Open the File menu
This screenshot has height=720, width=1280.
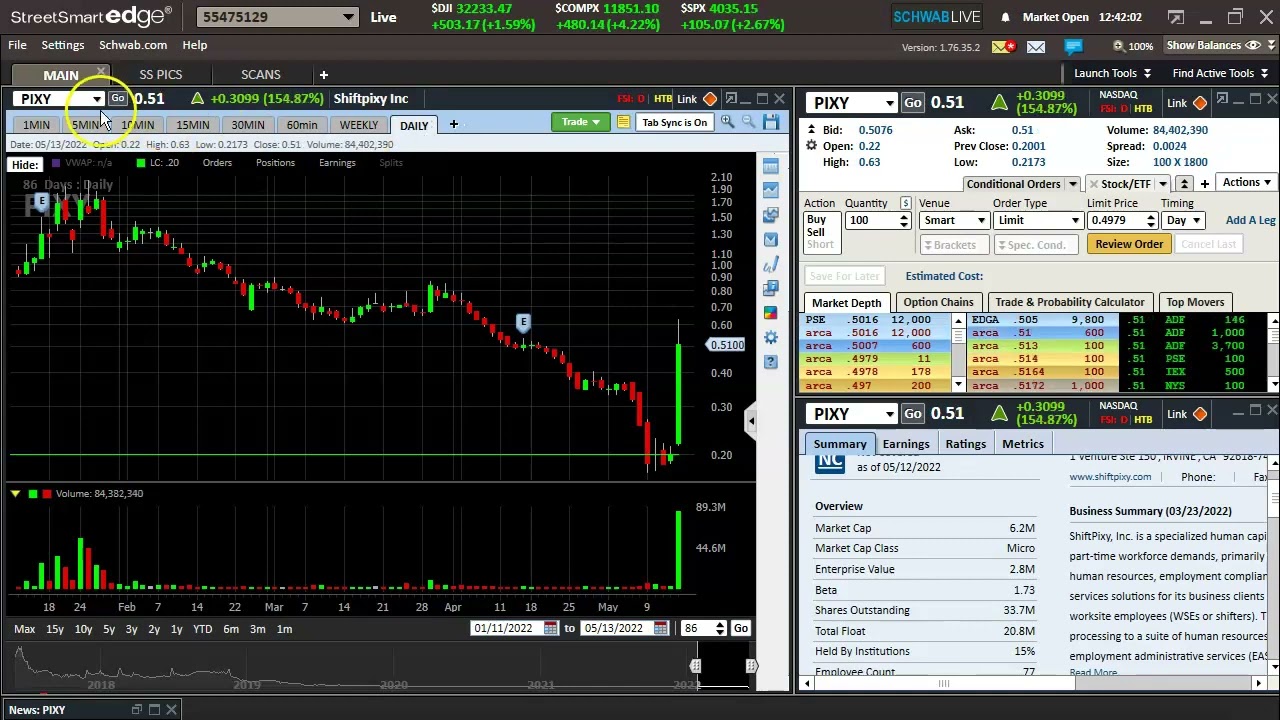[x=17, y=45]
